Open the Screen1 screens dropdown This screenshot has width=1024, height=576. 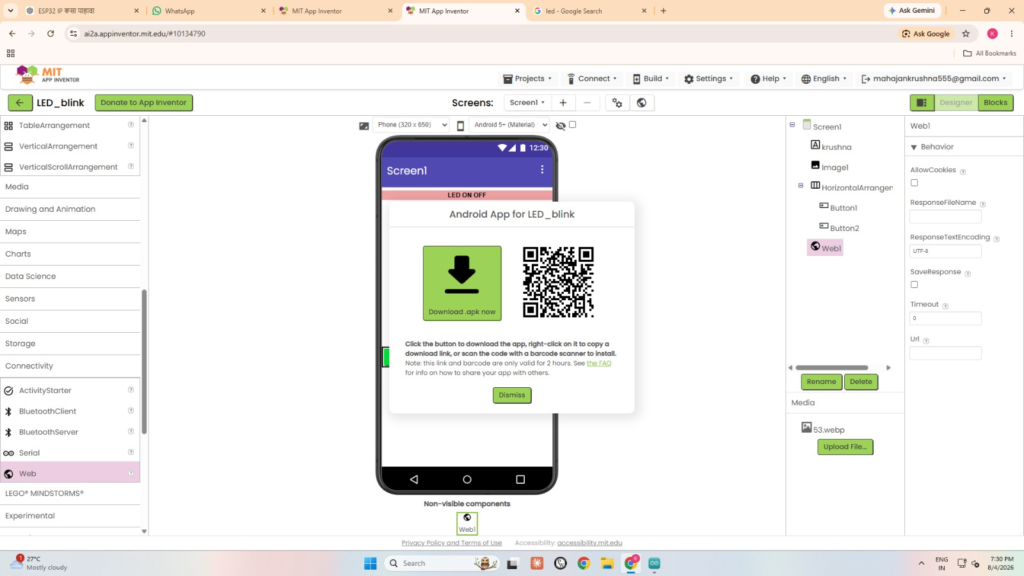tap(527, 103)
